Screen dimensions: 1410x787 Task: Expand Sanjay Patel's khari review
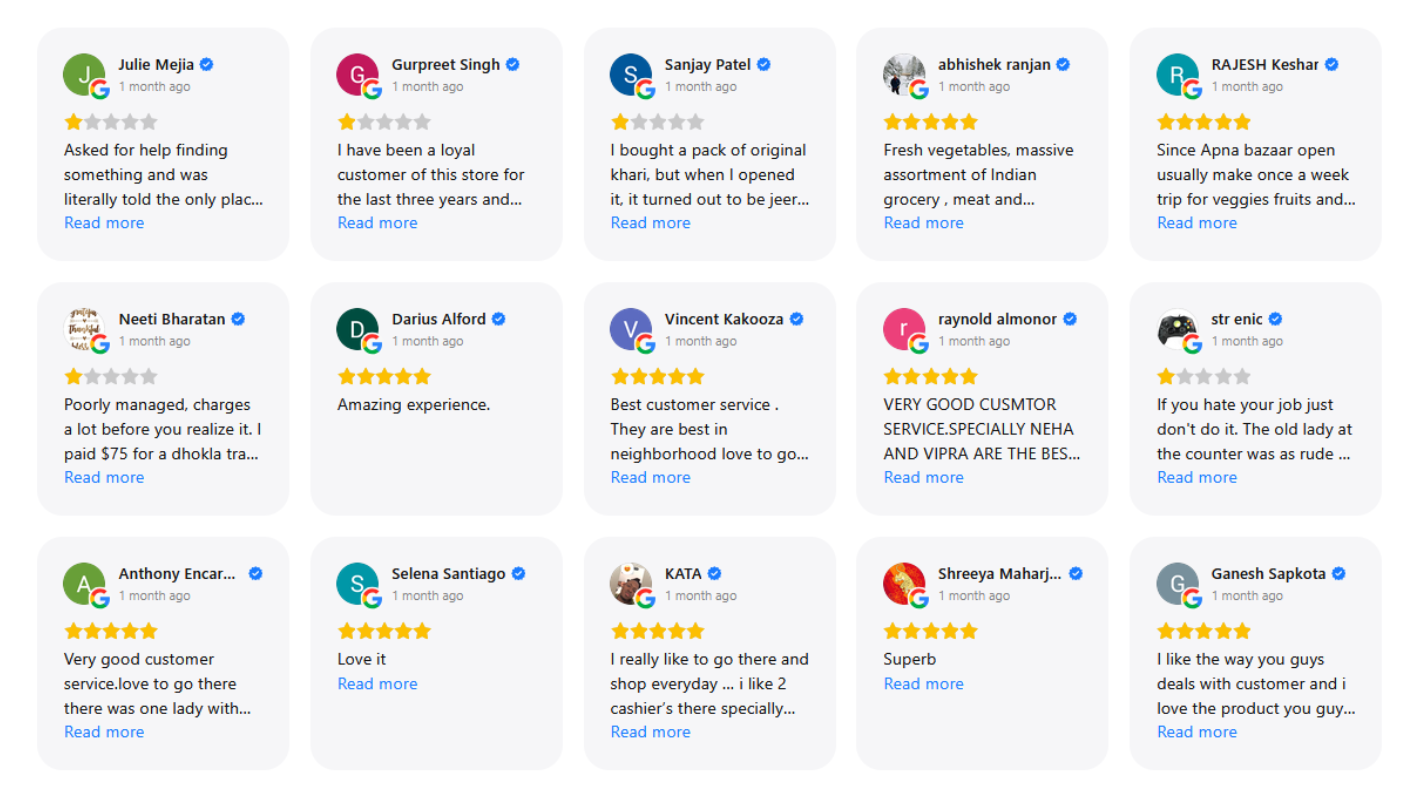pyautogui.click(x=650, y=223)
